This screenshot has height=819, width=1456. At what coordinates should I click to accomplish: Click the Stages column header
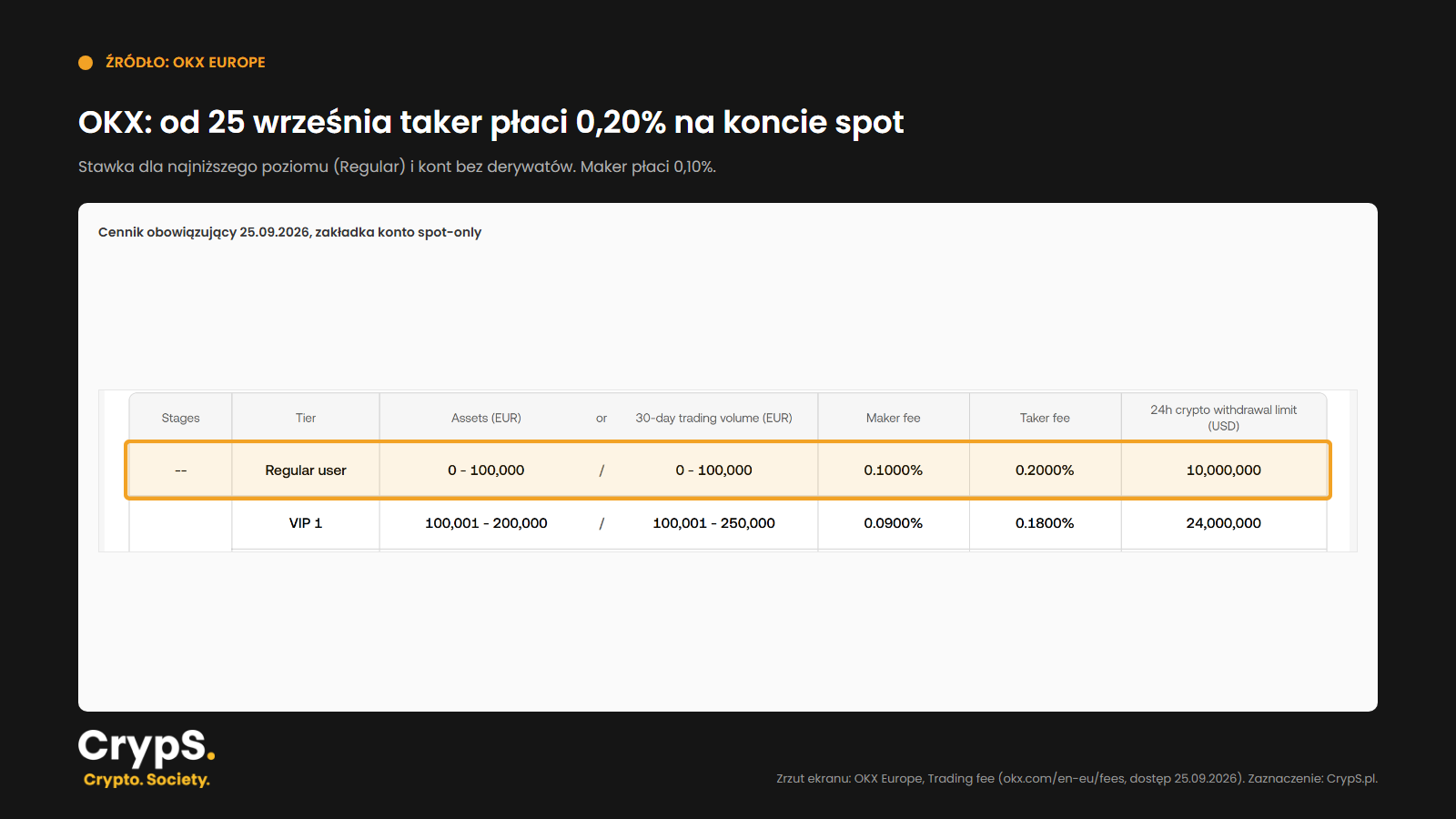[180, 418]
